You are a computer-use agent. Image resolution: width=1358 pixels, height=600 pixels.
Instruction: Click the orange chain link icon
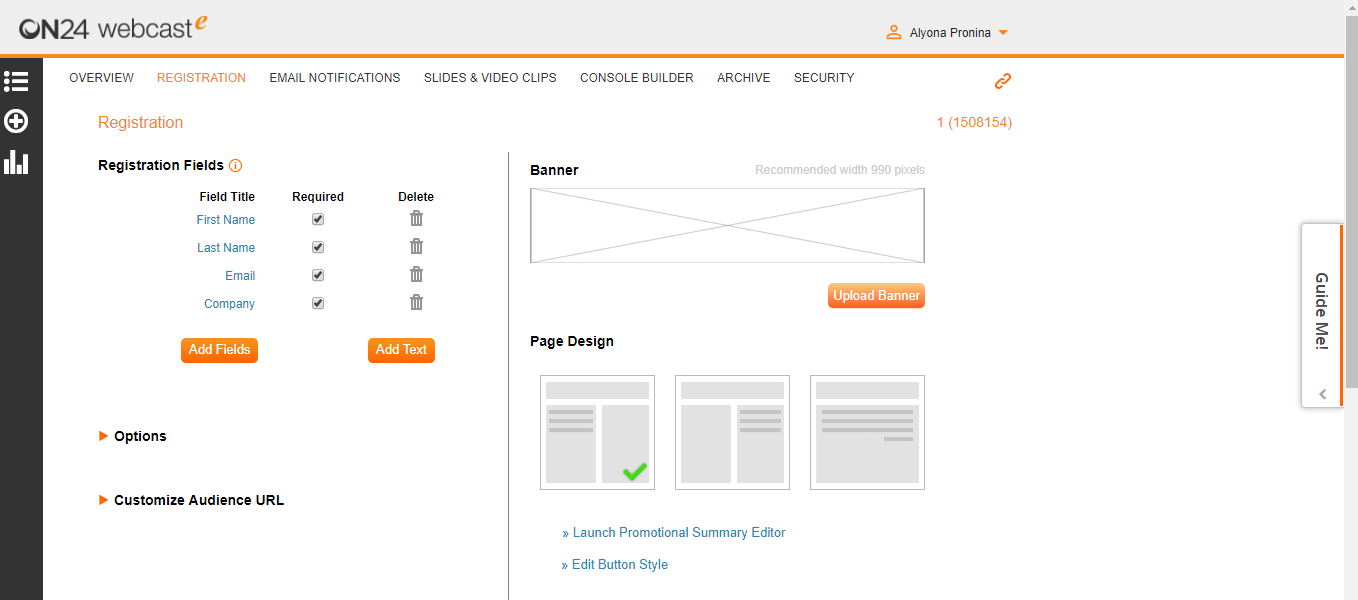[1003, 81]
